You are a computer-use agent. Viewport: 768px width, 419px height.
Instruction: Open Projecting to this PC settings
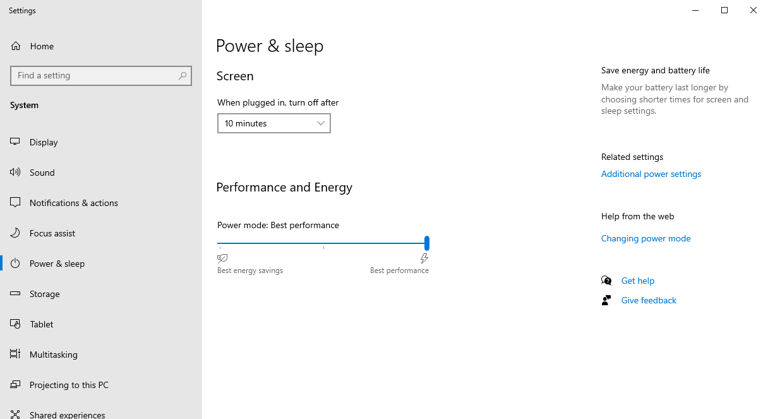(69, 385)
